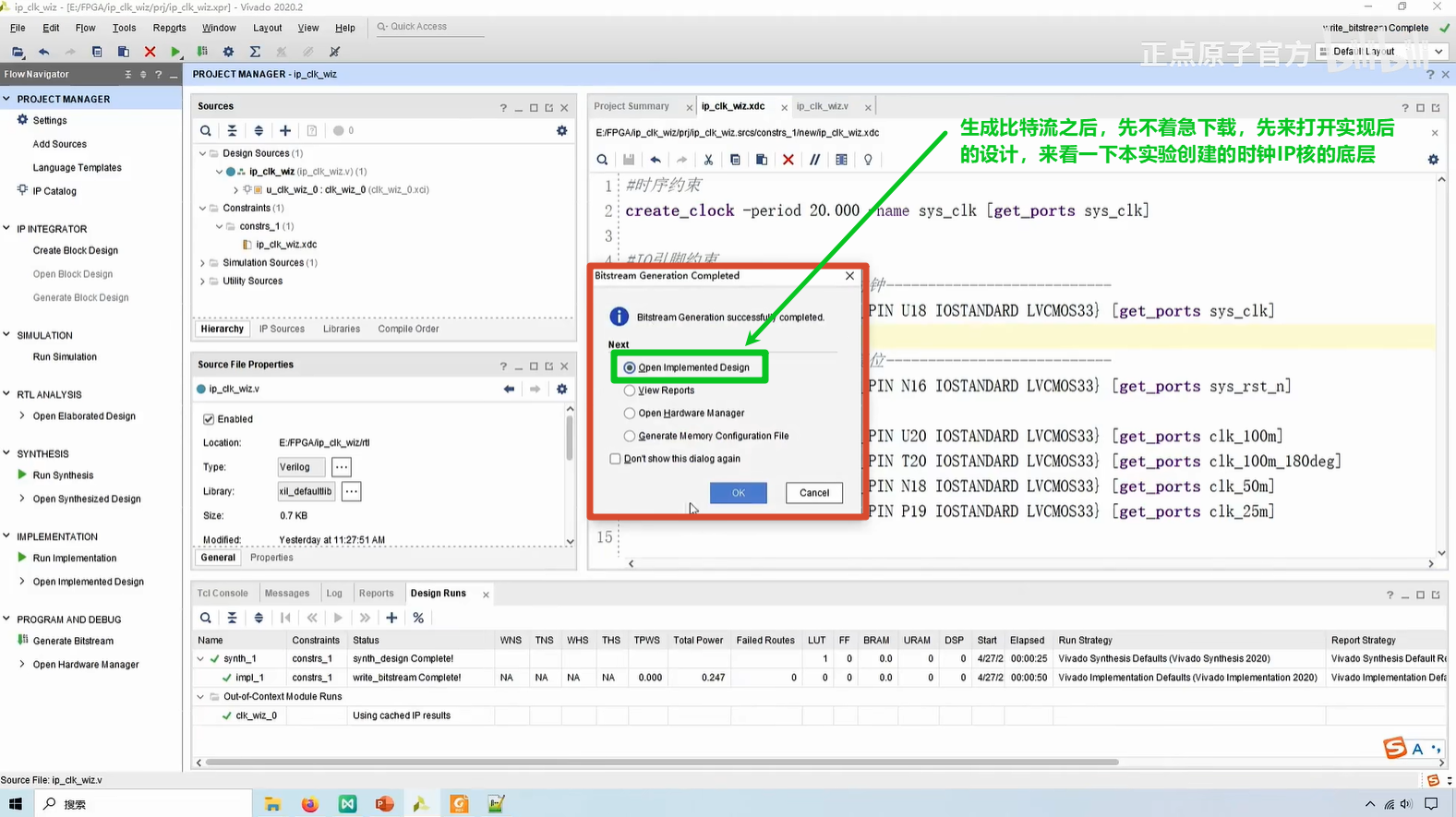This screenshot has width=1456, height=817.
Task: Select Open Implemented Design radio button
Action: [x=630, y=367]
